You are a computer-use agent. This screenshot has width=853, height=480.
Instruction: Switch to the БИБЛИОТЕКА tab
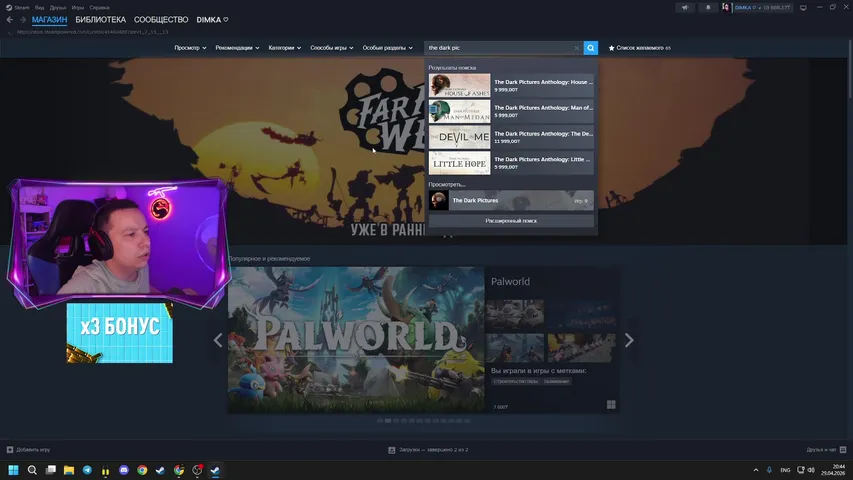[101, 20]
